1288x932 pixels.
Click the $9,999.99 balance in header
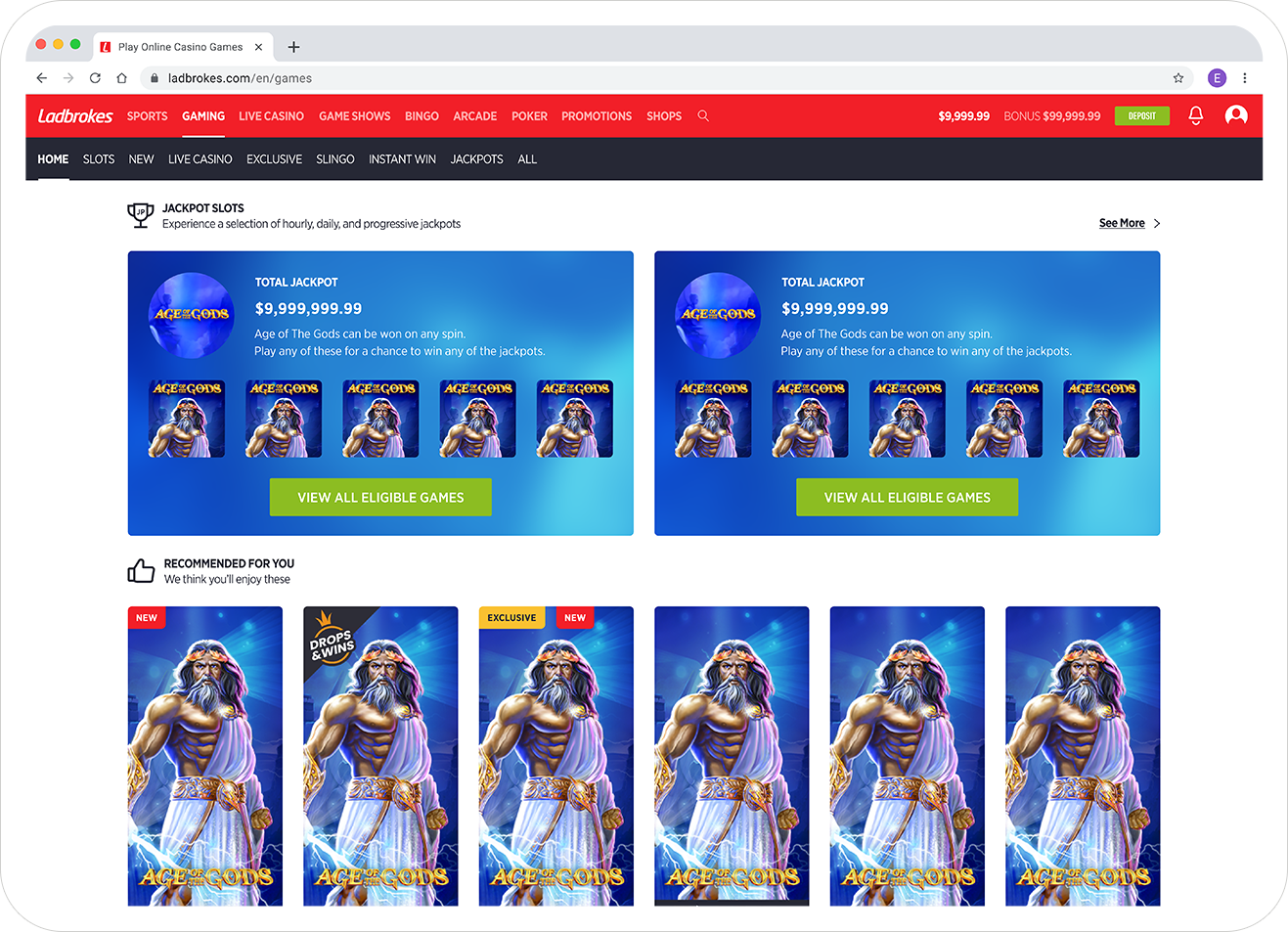click(x=963, y=116)
